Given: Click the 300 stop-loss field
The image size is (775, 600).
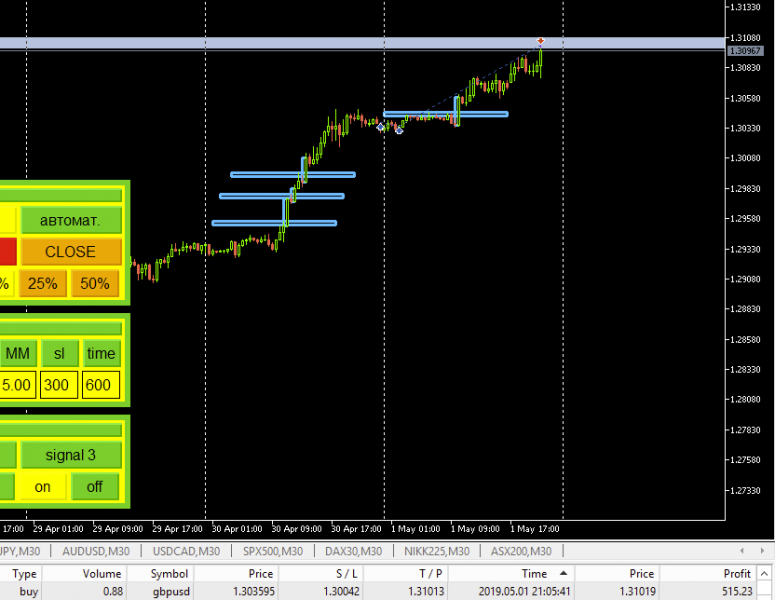Looking at the screenshot, I should click(x=59, y=385).
